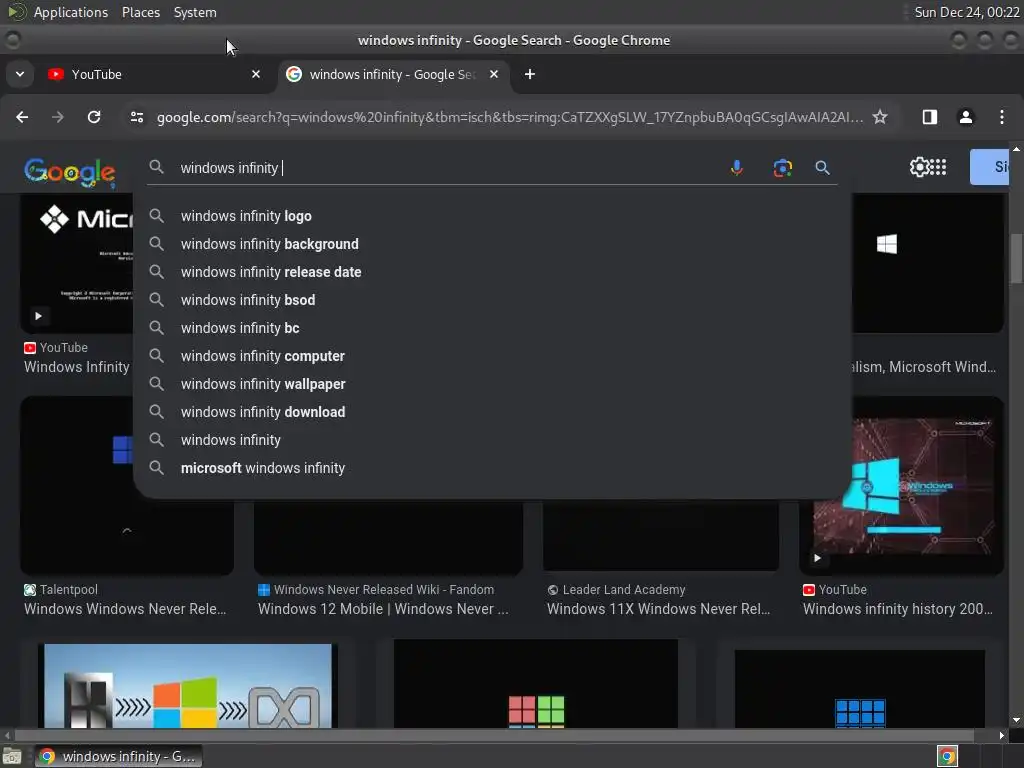Select the windows infinity Google Search tab

click(394, 74)
